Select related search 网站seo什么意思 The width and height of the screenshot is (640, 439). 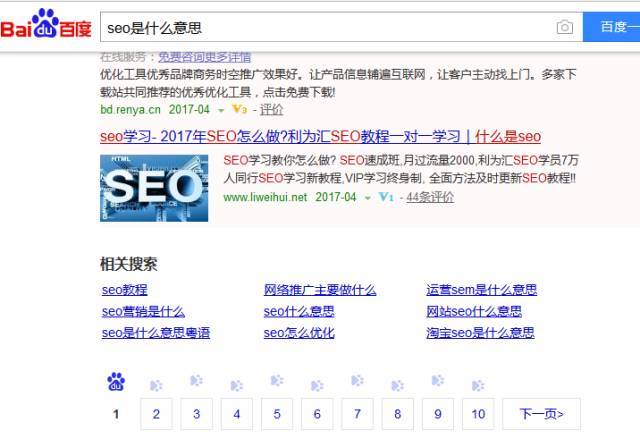pos(474,312)
